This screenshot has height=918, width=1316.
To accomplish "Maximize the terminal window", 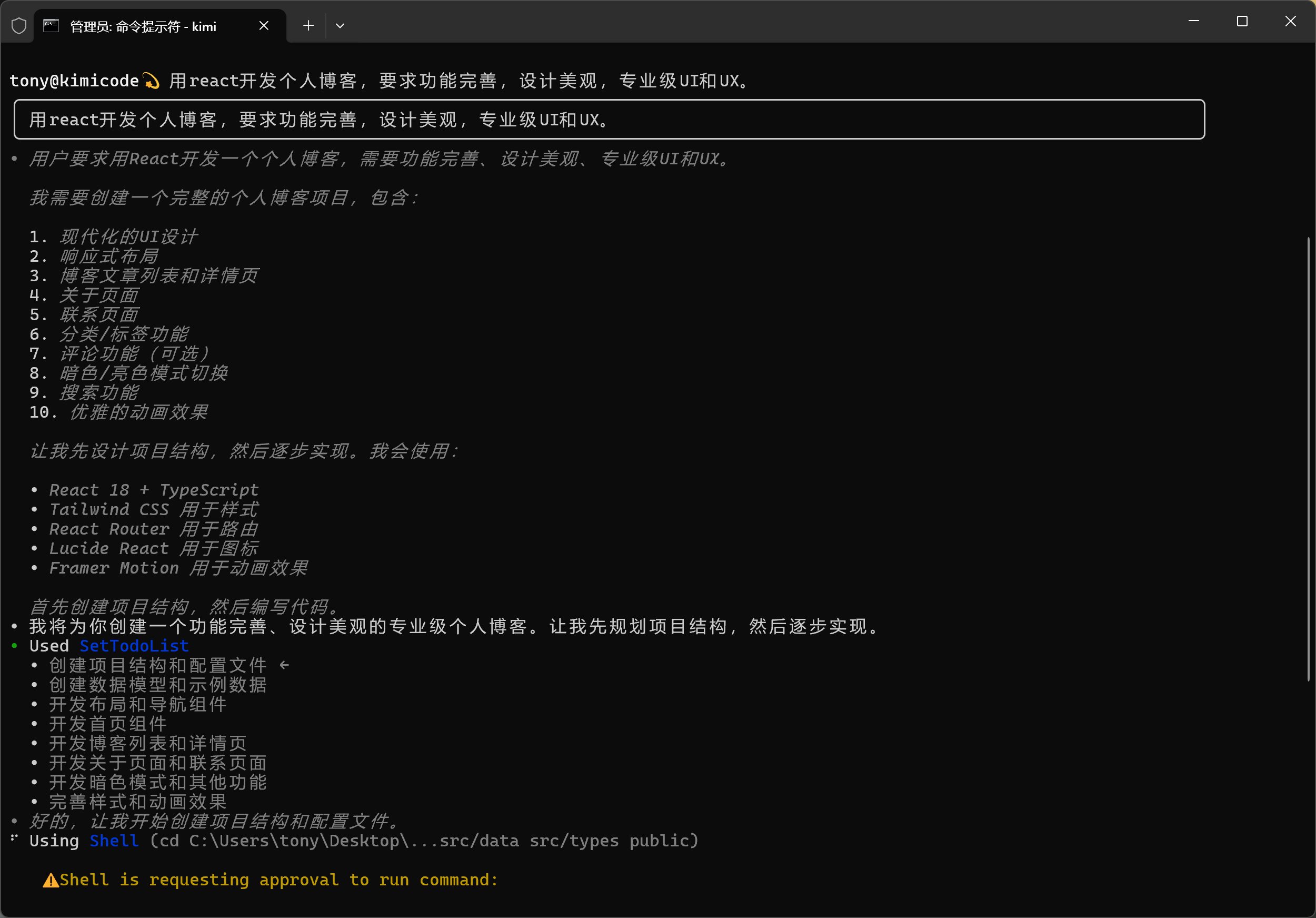I will point(1242,22).
